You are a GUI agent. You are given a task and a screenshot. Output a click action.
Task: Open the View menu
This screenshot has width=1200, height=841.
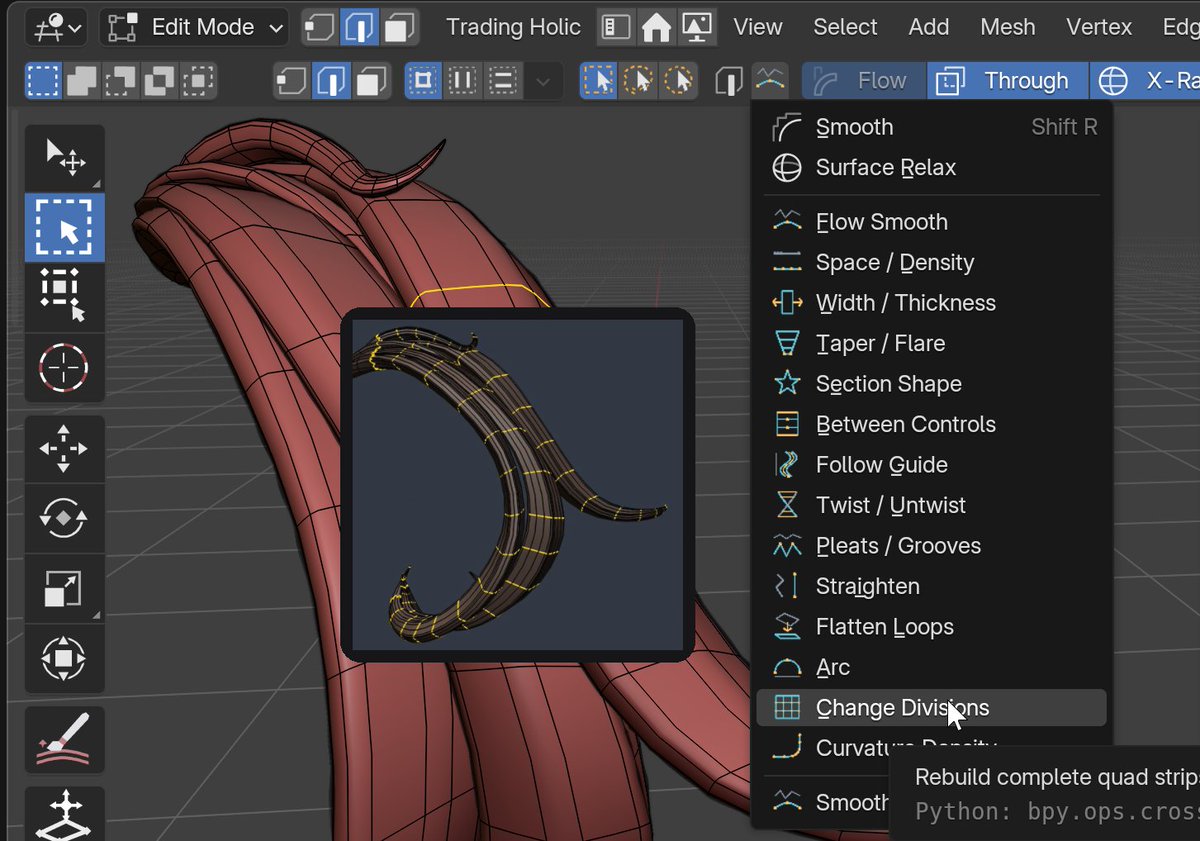(758, 27)
